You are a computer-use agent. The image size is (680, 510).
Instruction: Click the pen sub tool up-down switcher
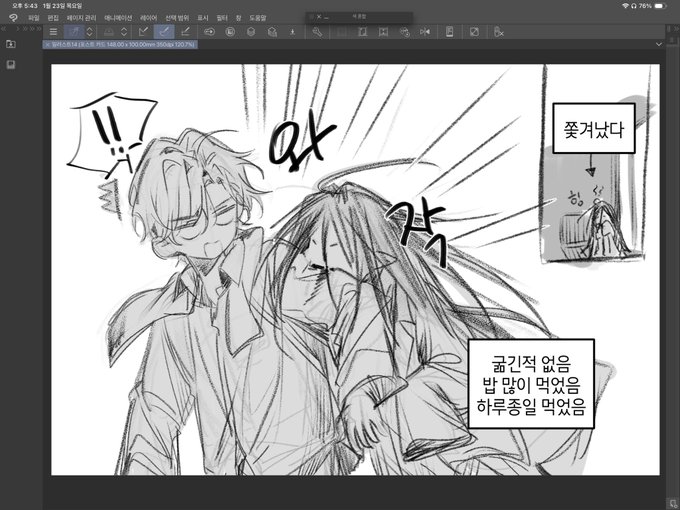pos(89,32)
